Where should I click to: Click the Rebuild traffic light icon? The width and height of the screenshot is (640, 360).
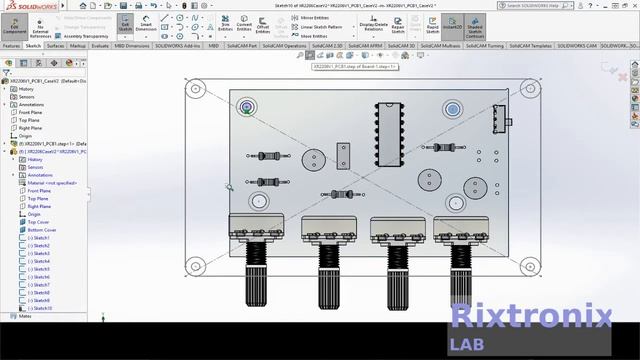(x=184, y=6)
